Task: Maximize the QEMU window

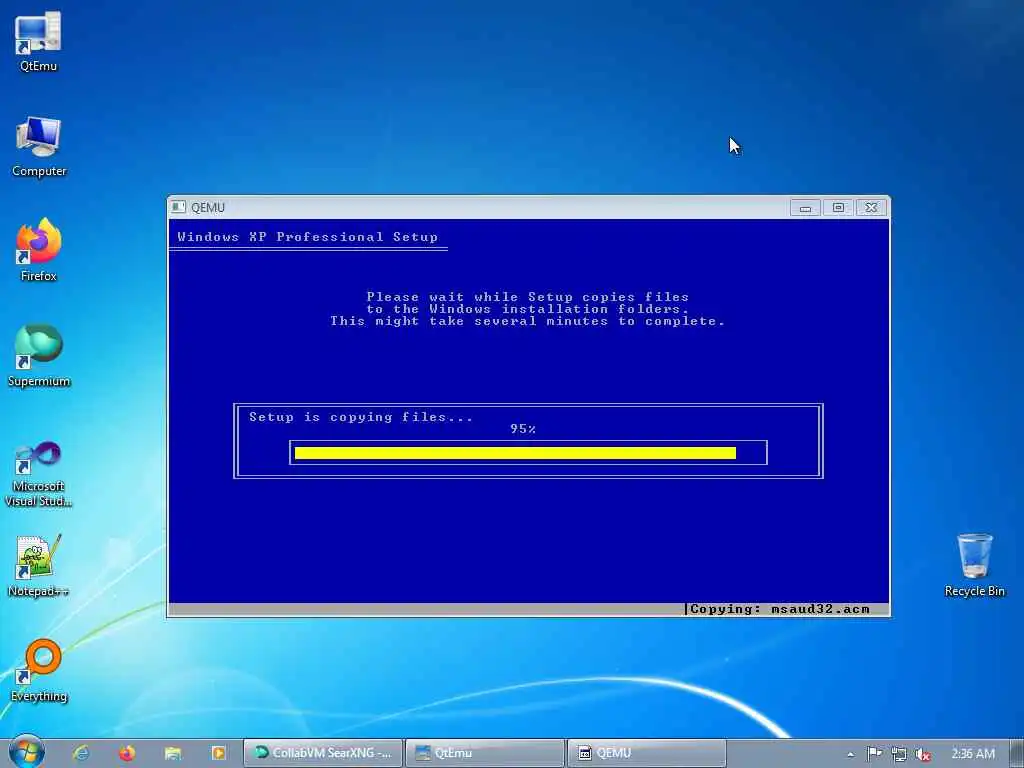Action: pos(838,208)
